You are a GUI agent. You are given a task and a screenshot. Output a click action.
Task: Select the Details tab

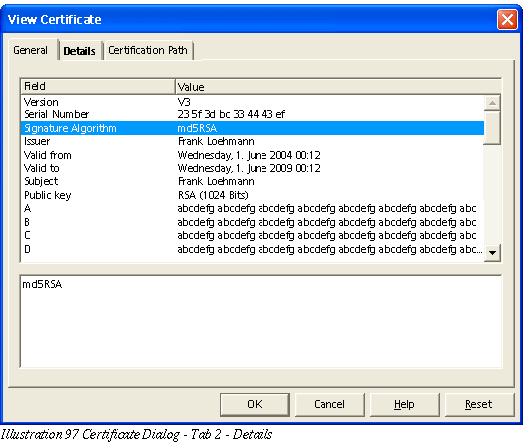coord(80,51)
